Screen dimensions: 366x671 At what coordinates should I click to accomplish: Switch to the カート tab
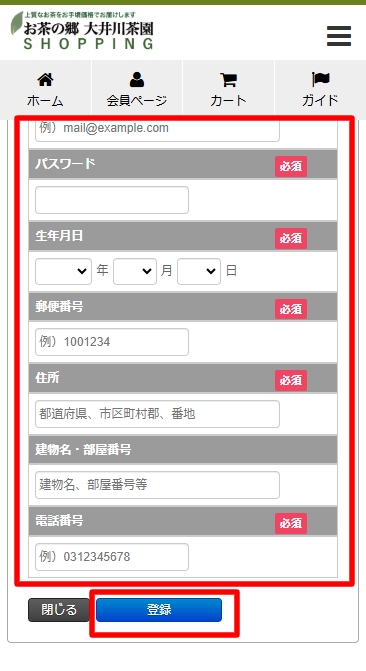(229, 90)
